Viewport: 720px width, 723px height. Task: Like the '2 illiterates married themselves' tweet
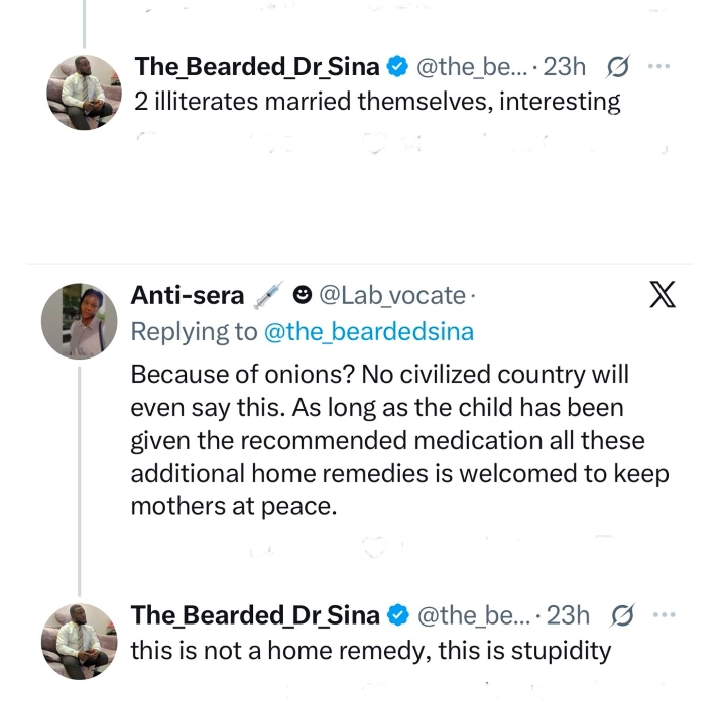[375, 143]
